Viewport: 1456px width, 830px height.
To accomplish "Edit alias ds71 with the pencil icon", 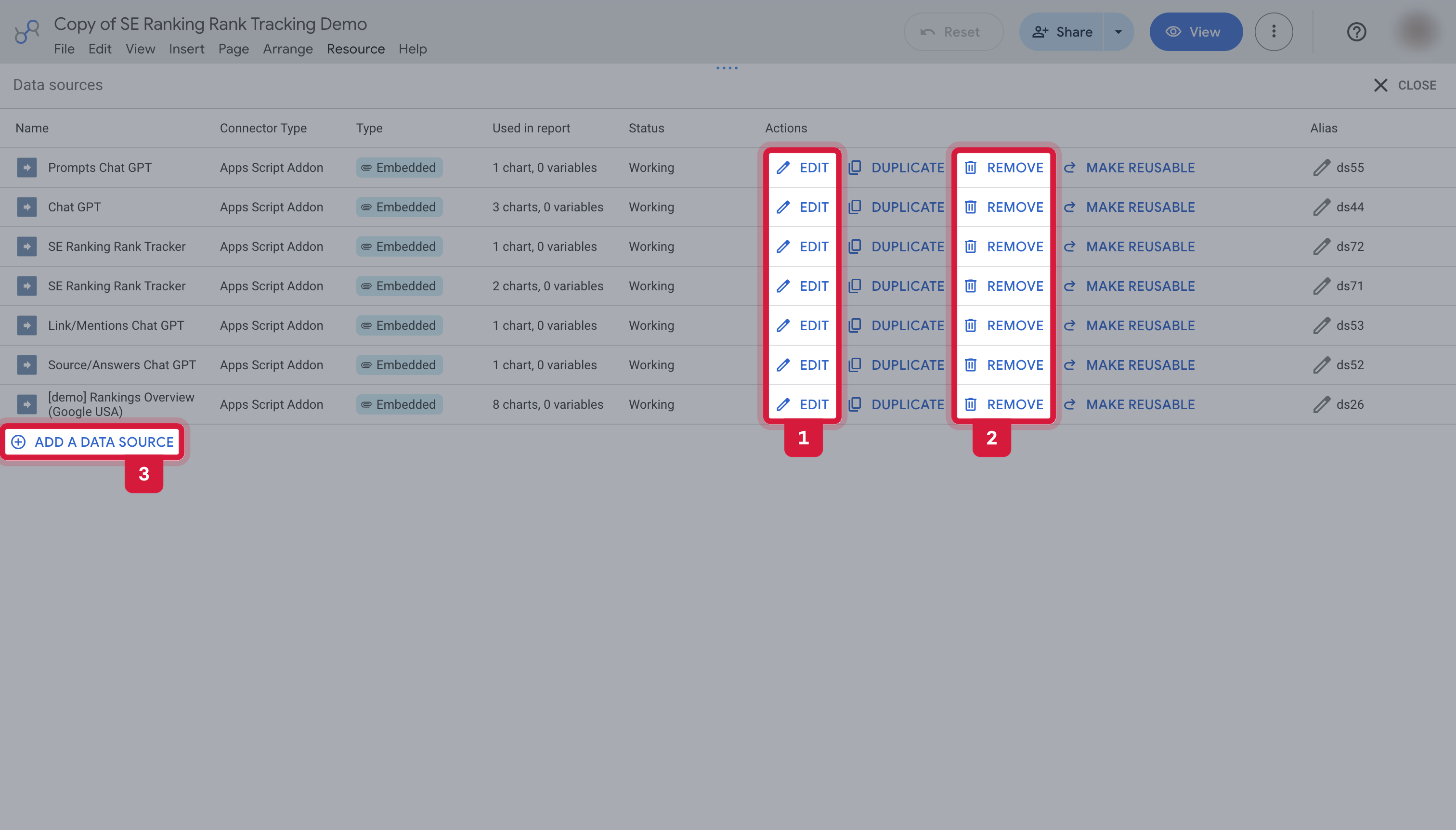I will click(1322, 285).
